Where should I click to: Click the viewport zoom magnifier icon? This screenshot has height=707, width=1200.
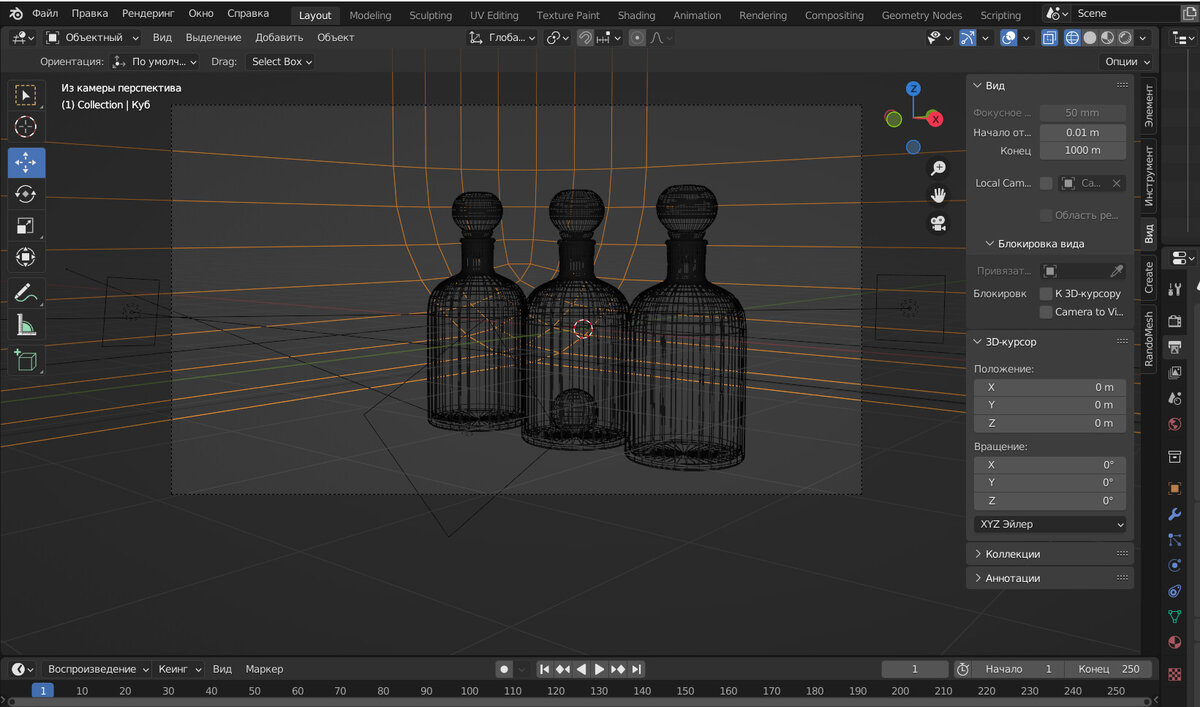[x=938, y=168]
